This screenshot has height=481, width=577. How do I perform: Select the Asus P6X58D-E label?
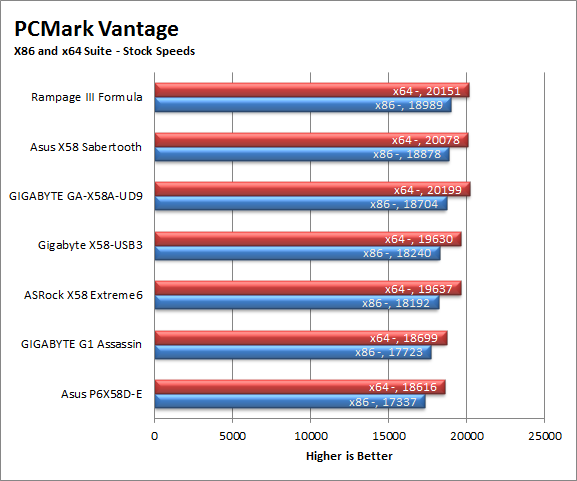pyautogui.click(x=102, y=394)
